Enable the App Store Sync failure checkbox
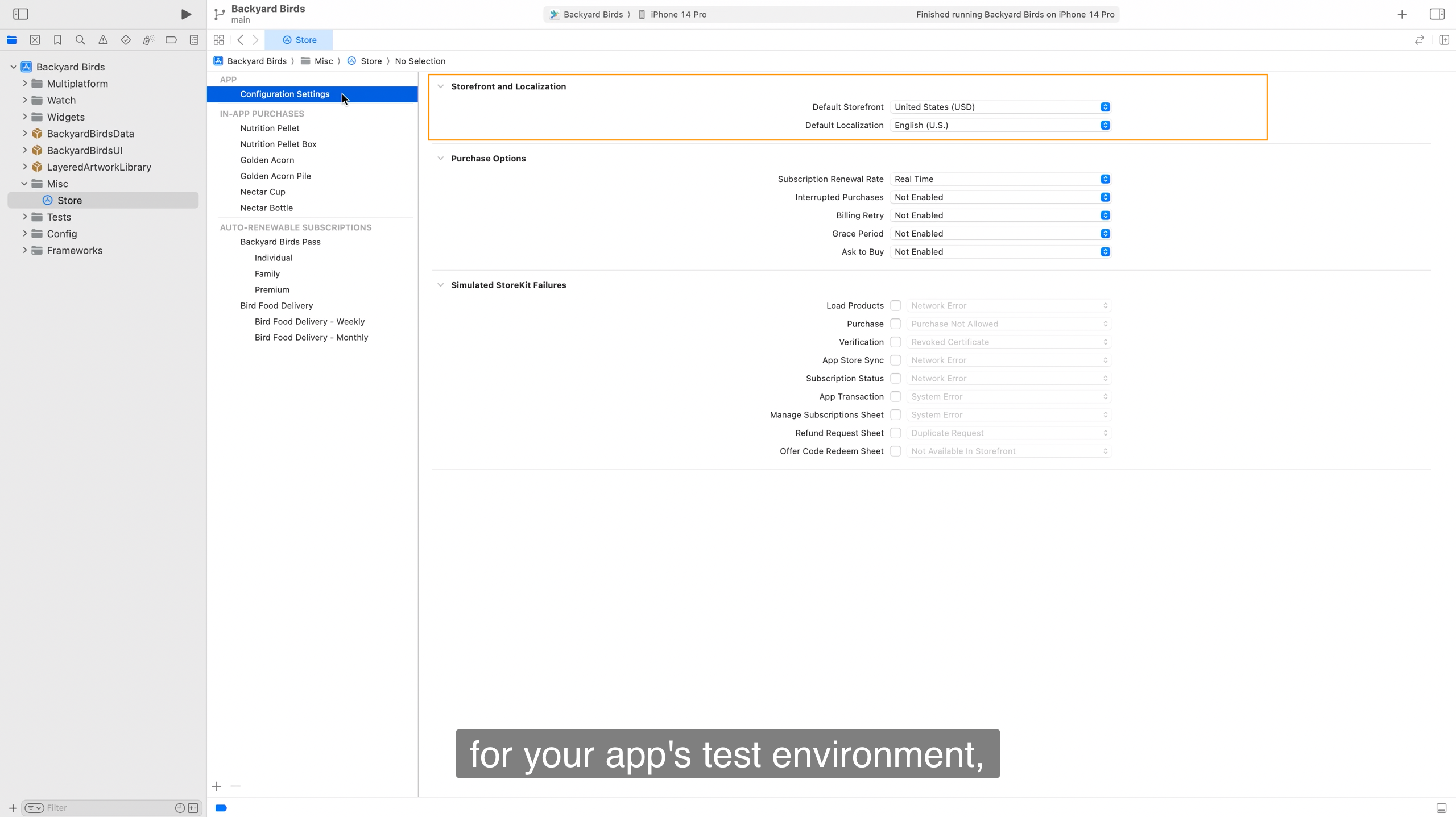The width and height of the screenshot is (1456, 817). pos(896,360)
